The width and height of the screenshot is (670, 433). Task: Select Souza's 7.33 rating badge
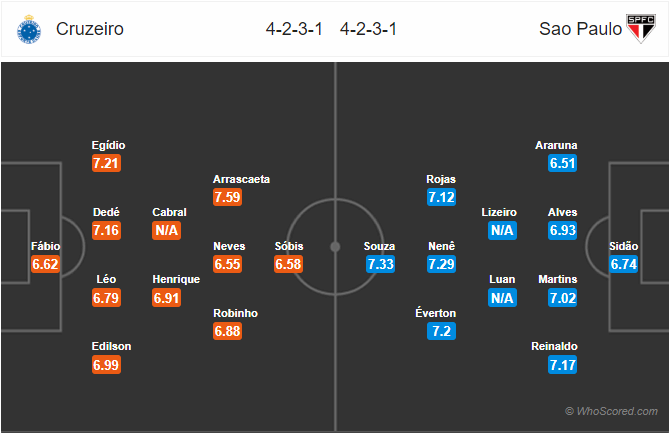click(x=380, y=264)
